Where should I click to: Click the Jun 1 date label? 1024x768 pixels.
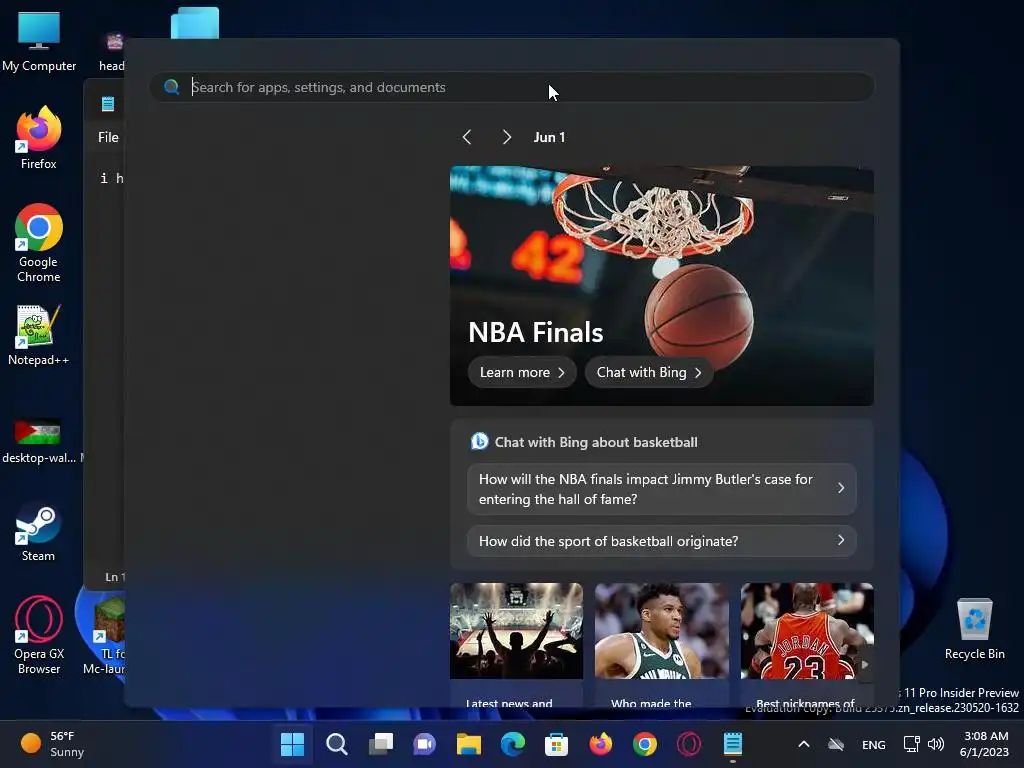[x=549, y=137]
